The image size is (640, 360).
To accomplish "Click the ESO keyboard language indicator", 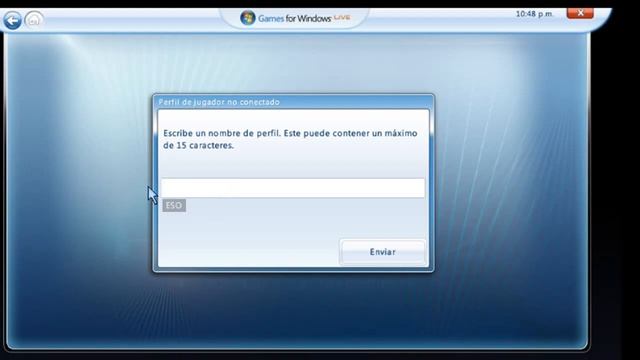I will (x=174, y=205).
